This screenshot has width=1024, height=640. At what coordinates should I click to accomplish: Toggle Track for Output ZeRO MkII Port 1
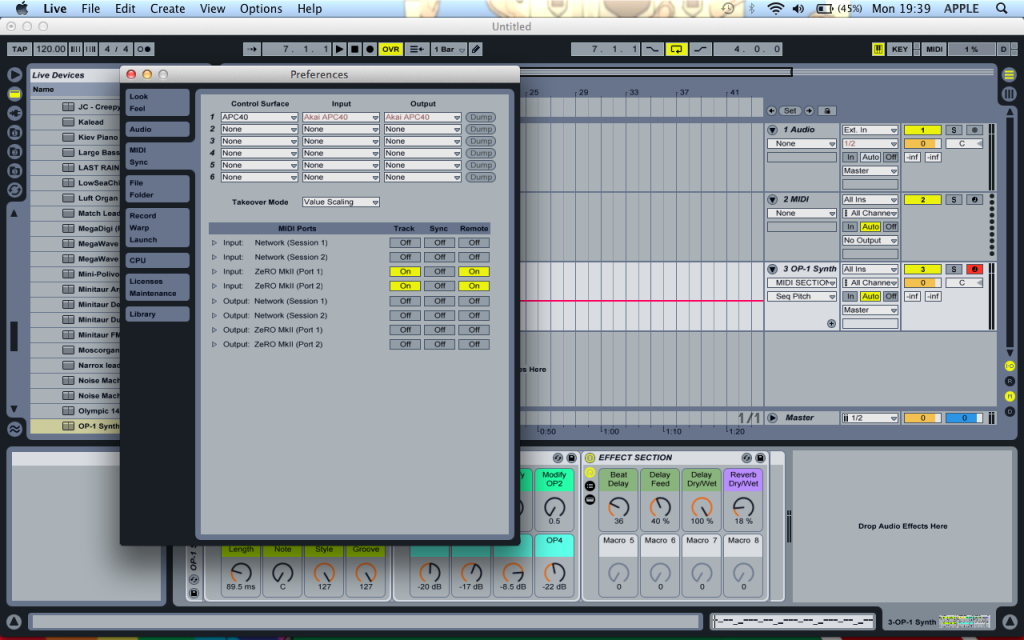tap(405, 330)
